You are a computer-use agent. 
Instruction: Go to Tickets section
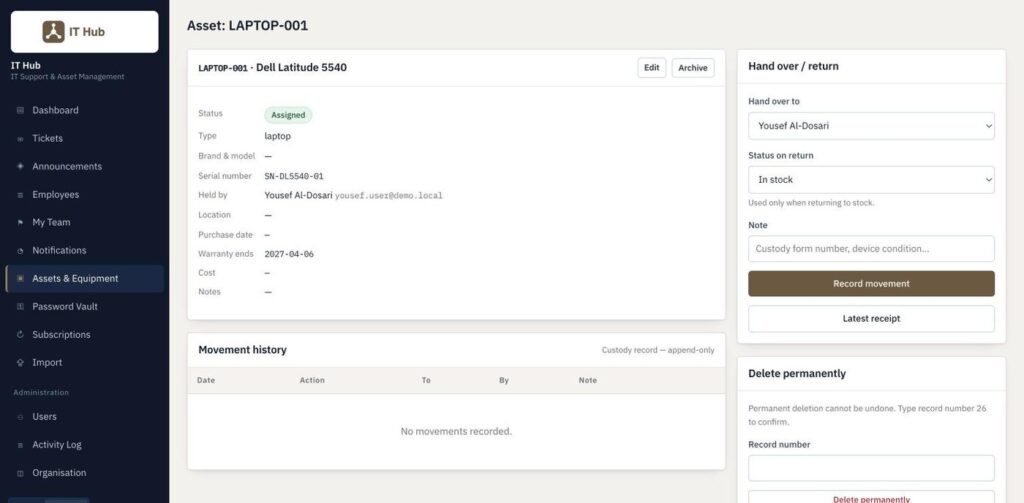pos(84,138)
